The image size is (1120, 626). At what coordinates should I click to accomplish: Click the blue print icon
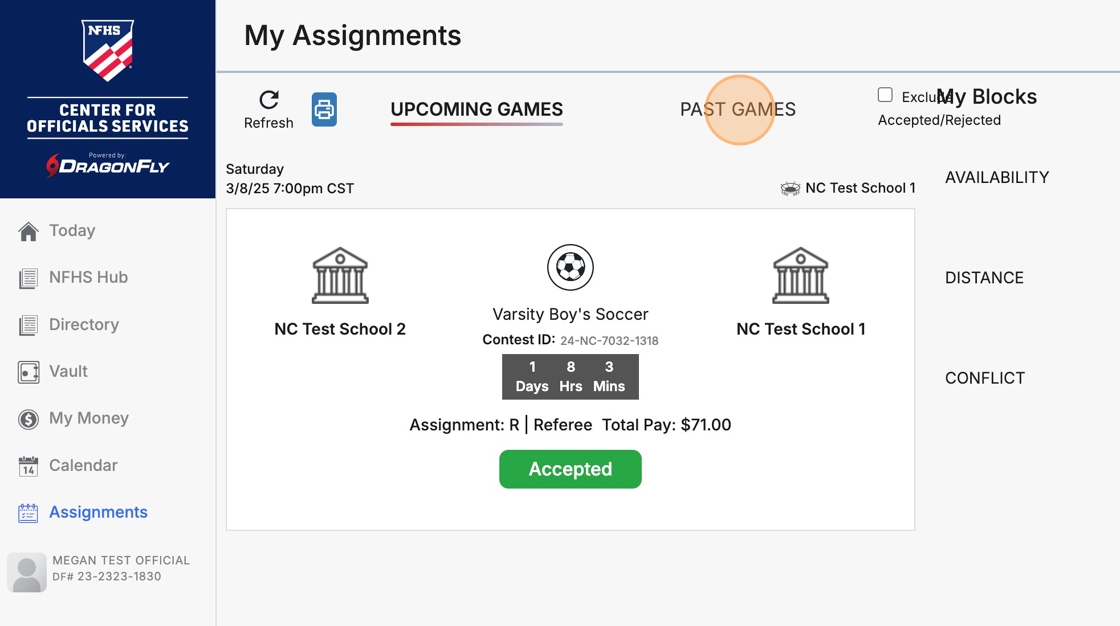pyautogui.click(x=324, y=109)
